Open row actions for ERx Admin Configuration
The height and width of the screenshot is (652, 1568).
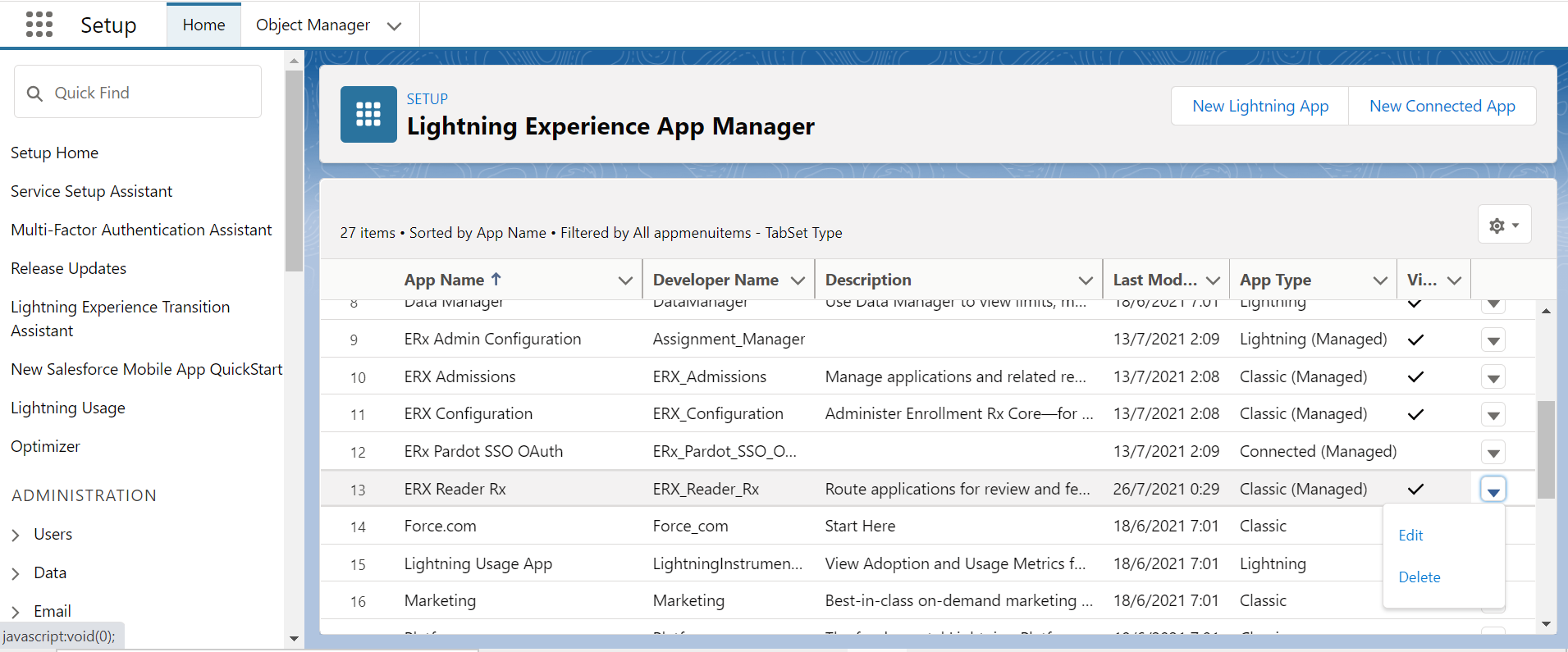(x=1493, y=340)
